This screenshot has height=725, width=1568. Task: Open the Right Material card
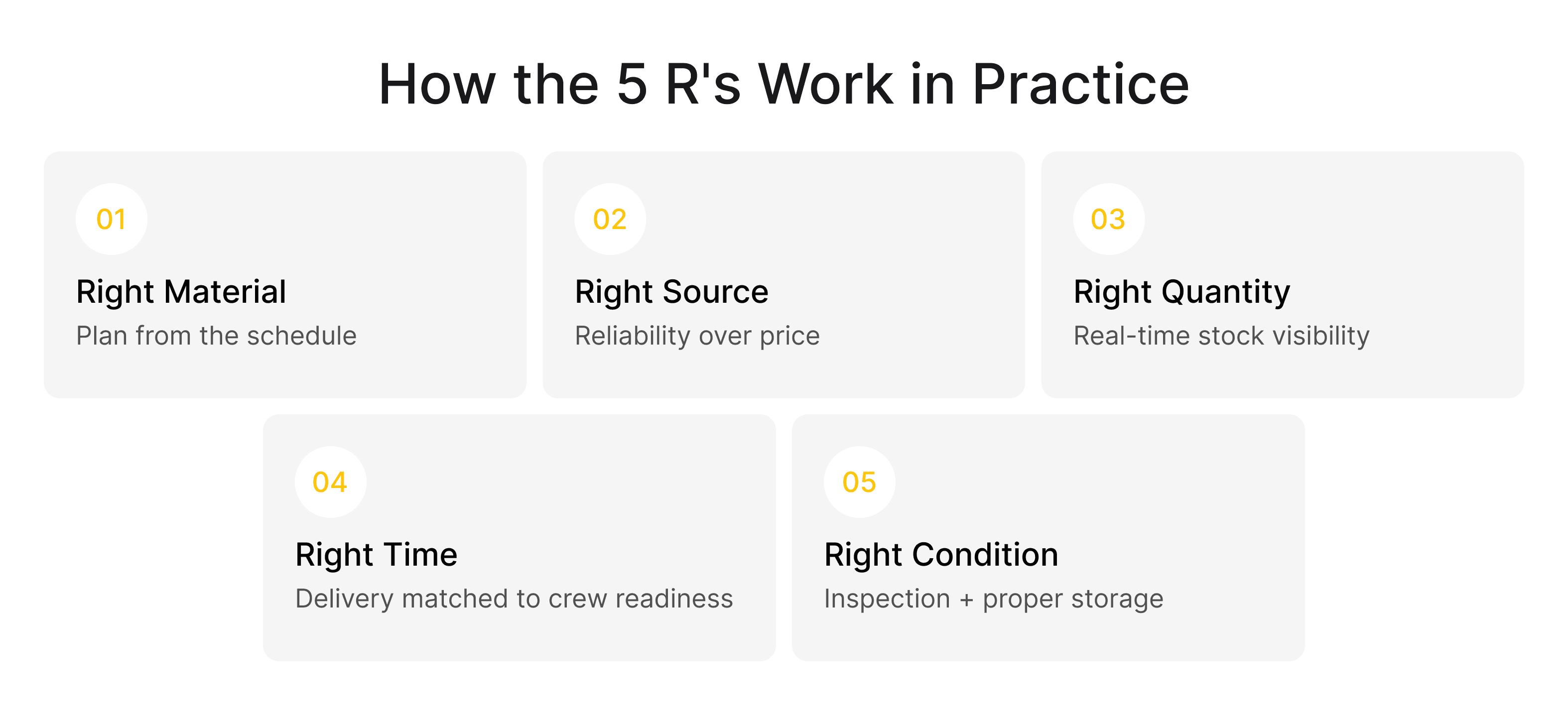tap(285, 274)
